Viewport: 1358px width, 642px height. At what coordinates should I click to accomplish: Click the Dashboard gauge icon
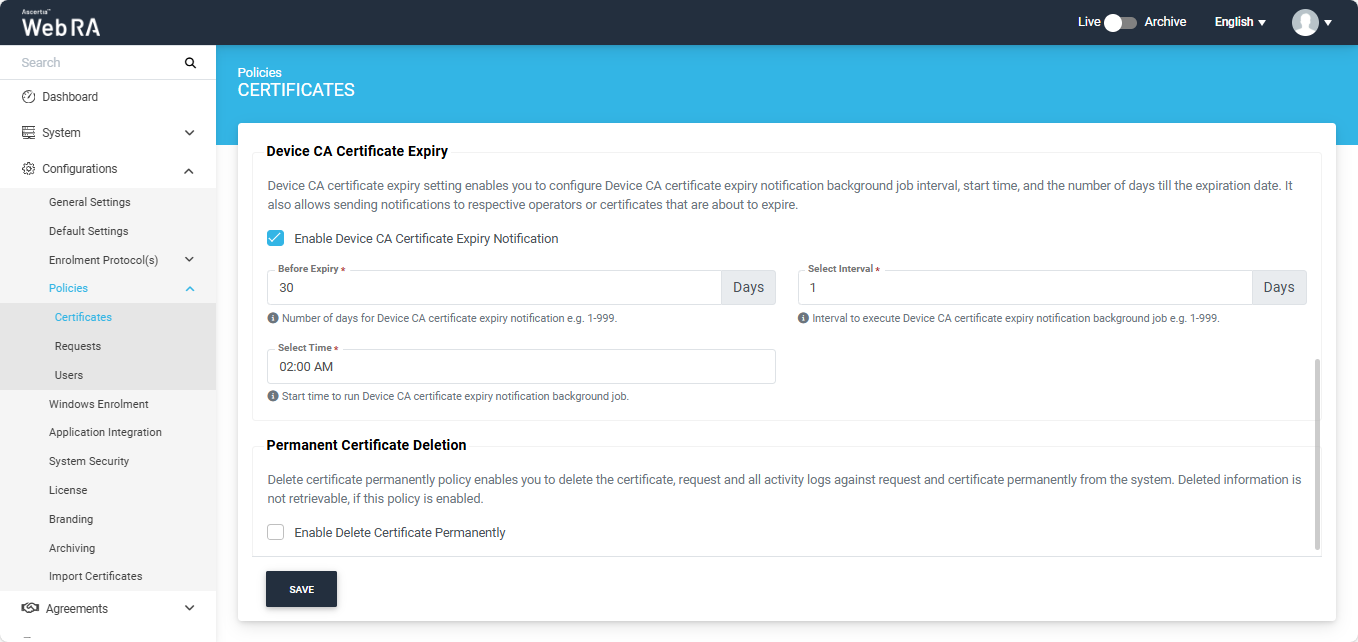coord(29,97)
